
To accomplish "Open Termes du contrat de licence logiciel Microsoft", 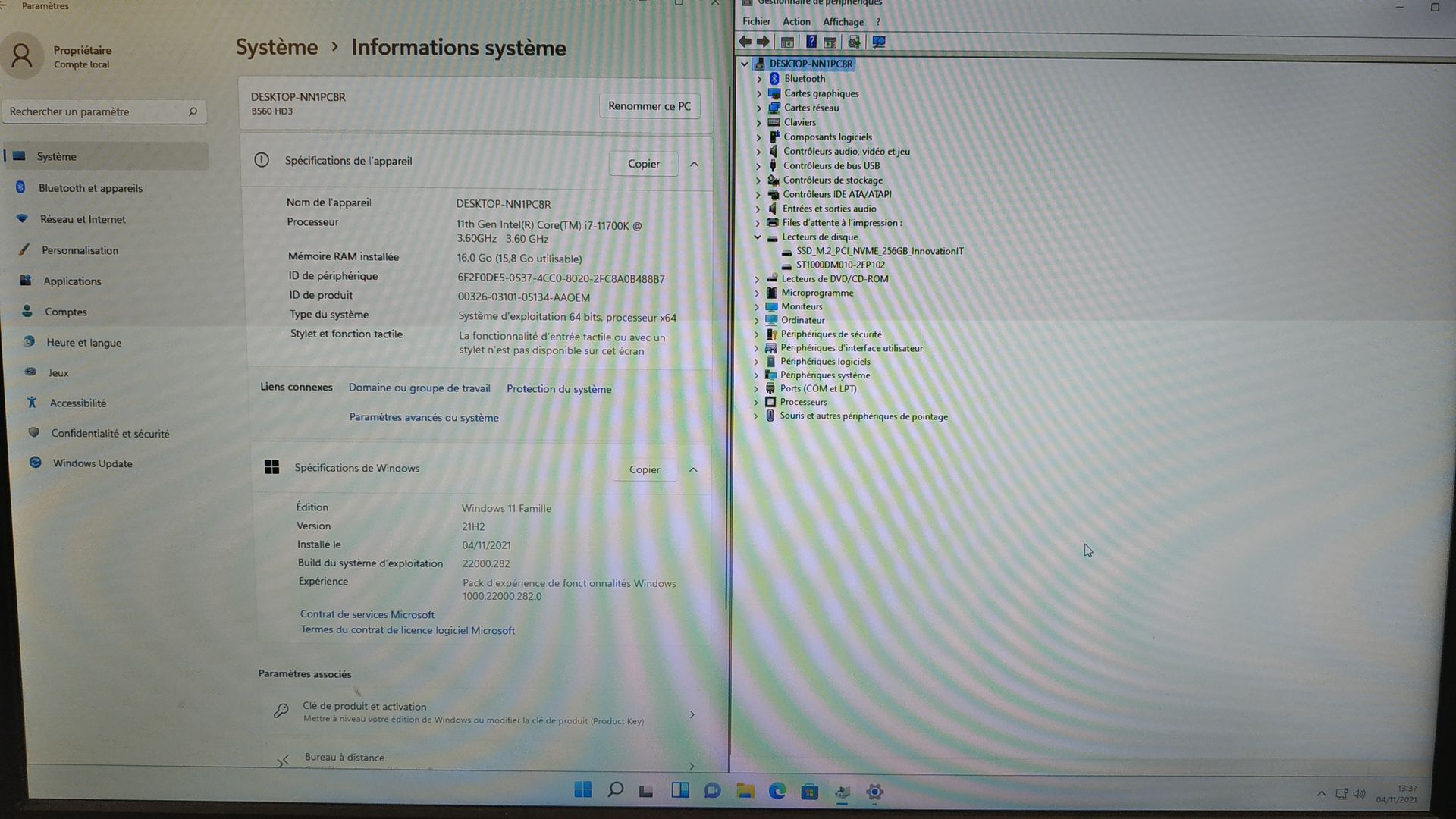I will point(407,630).
